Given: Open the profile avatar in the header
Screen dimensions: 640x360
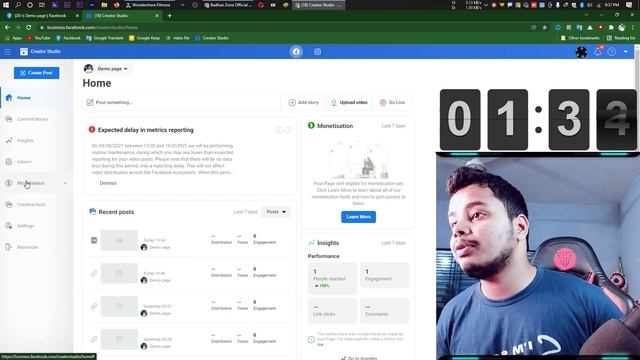Looking at the screenshot, I should coord(581,52).
